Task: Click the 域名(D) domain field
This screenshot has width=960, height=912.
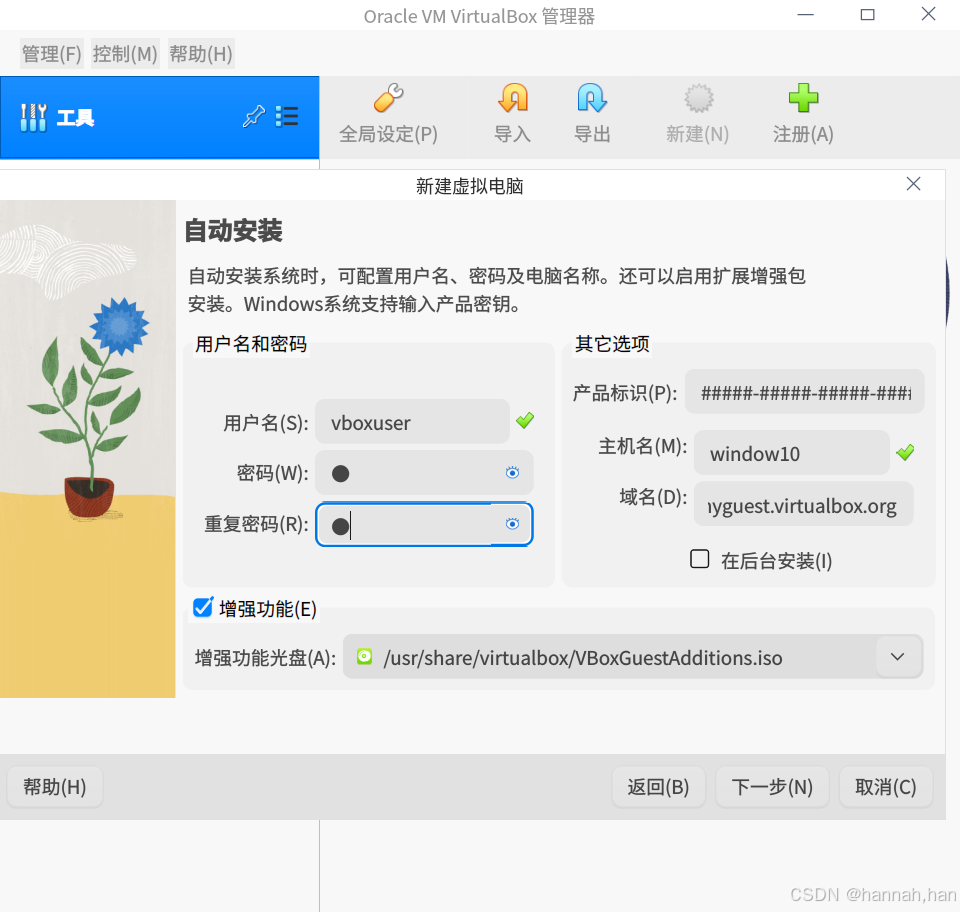Action: pos(803,504)
